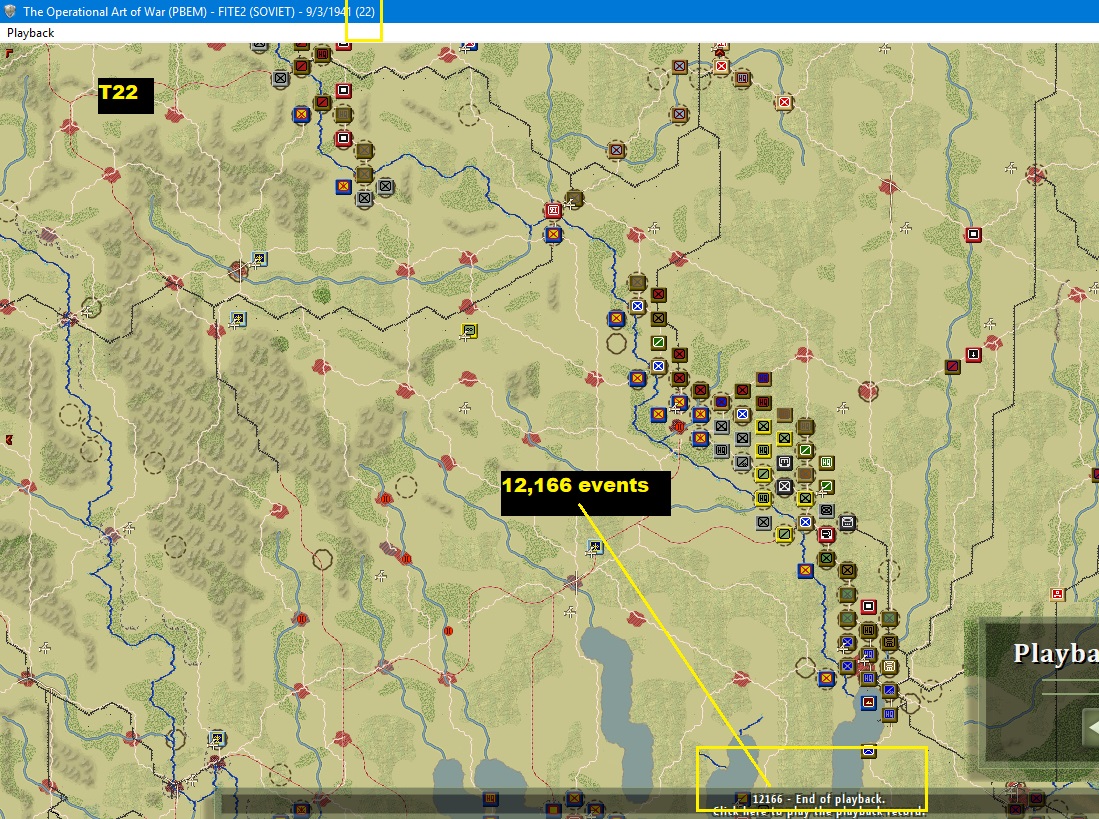The width and height of the screenshot is (1099, 819).
Task: Select the blue mountain unit on the lake
Action: point(868,701)
